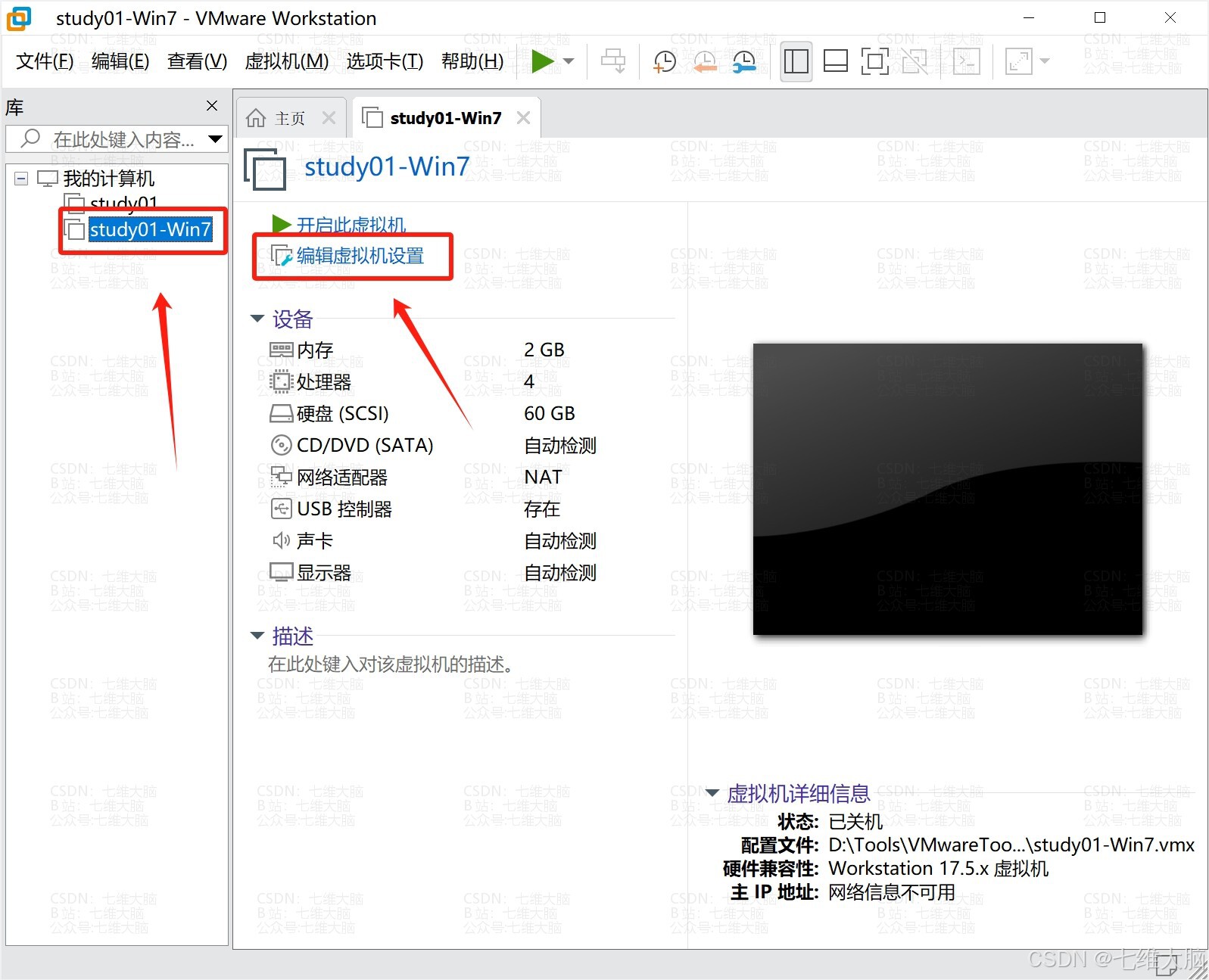Screen dimensions: 1209x980
Task: Open the snapshot manager toolbar icon
Action: (745, 61)
